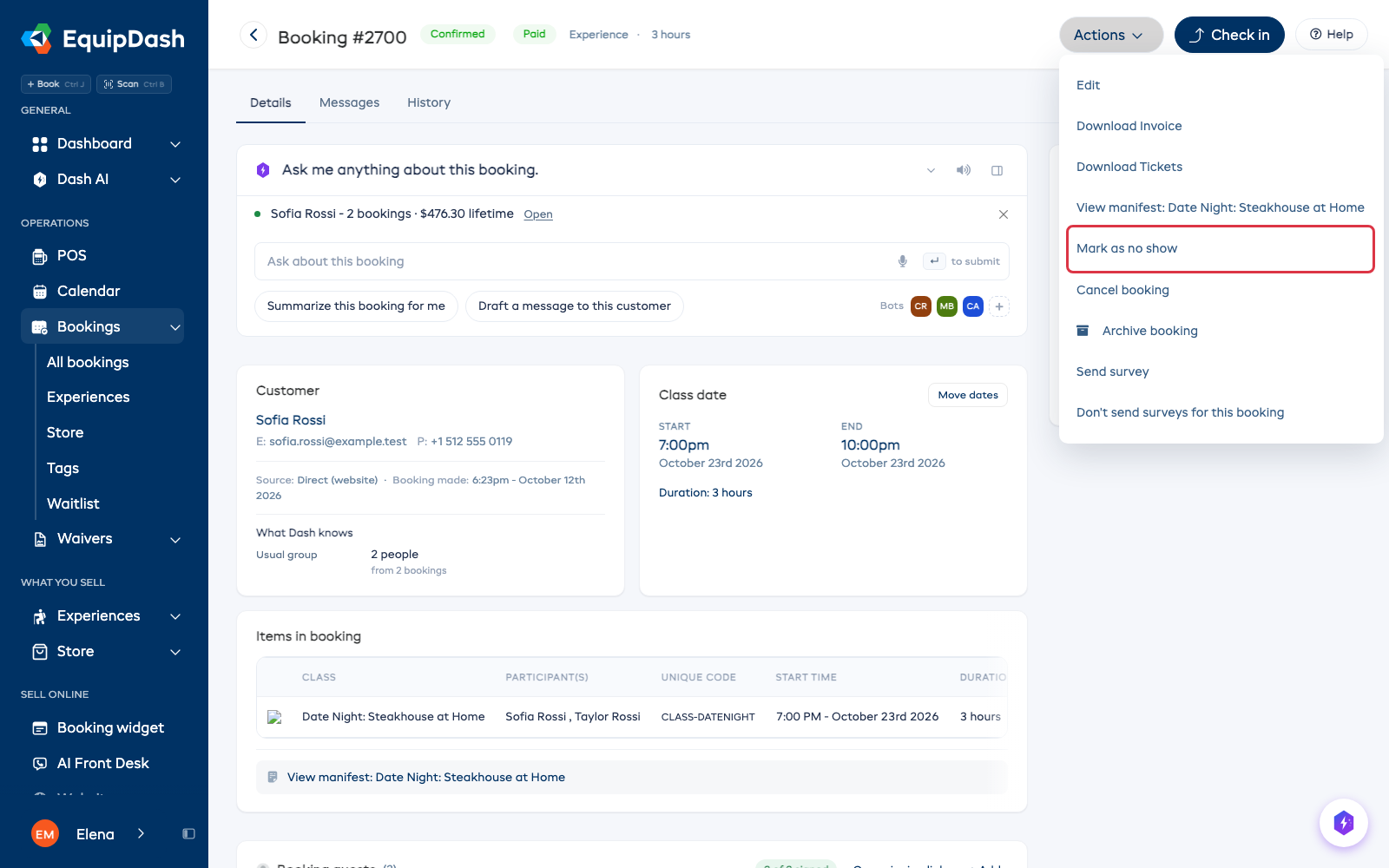This screenshot has height=868, width=1389.
Task: Dismiss the Sofia Rossi customer summary row
Action: tap(1004, 214)
